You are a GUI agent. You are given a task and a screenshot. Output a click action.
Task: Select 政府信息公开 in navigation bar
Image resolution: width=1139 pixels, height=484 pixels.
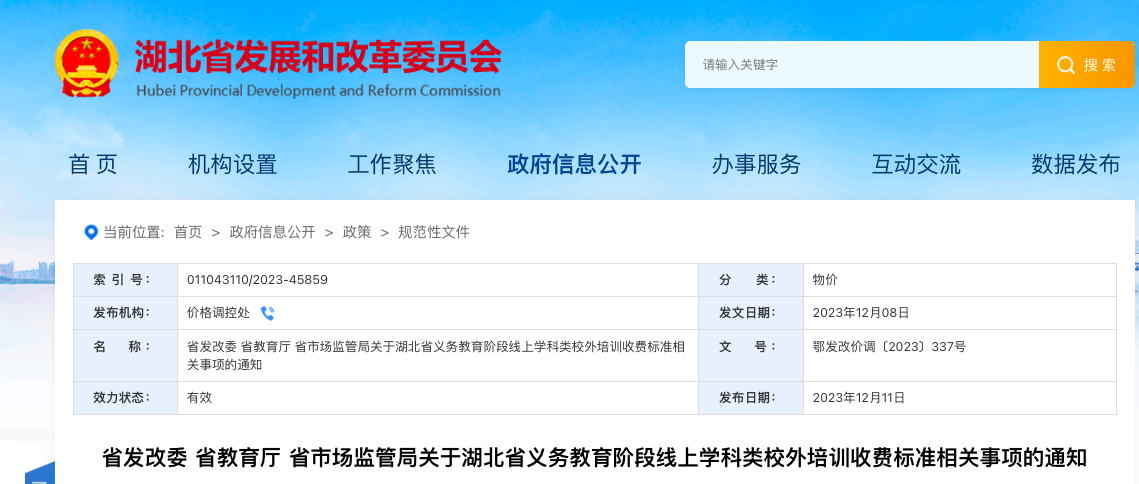pyautogui.click(x=574, y=165)
